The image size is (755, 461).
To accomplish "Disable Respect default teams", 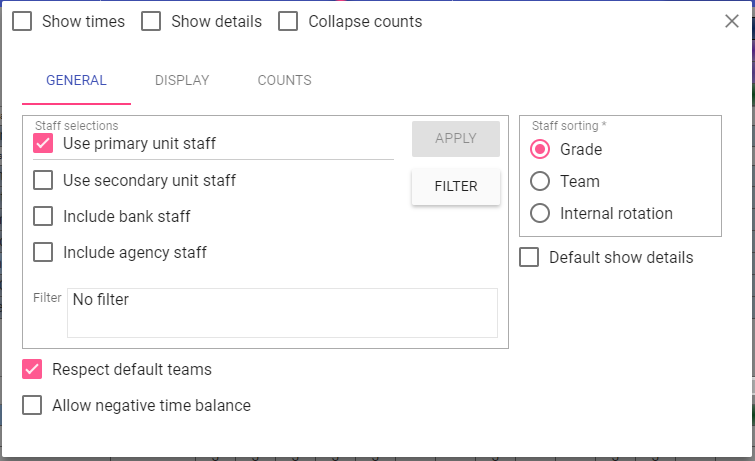I will pos(33,369).
